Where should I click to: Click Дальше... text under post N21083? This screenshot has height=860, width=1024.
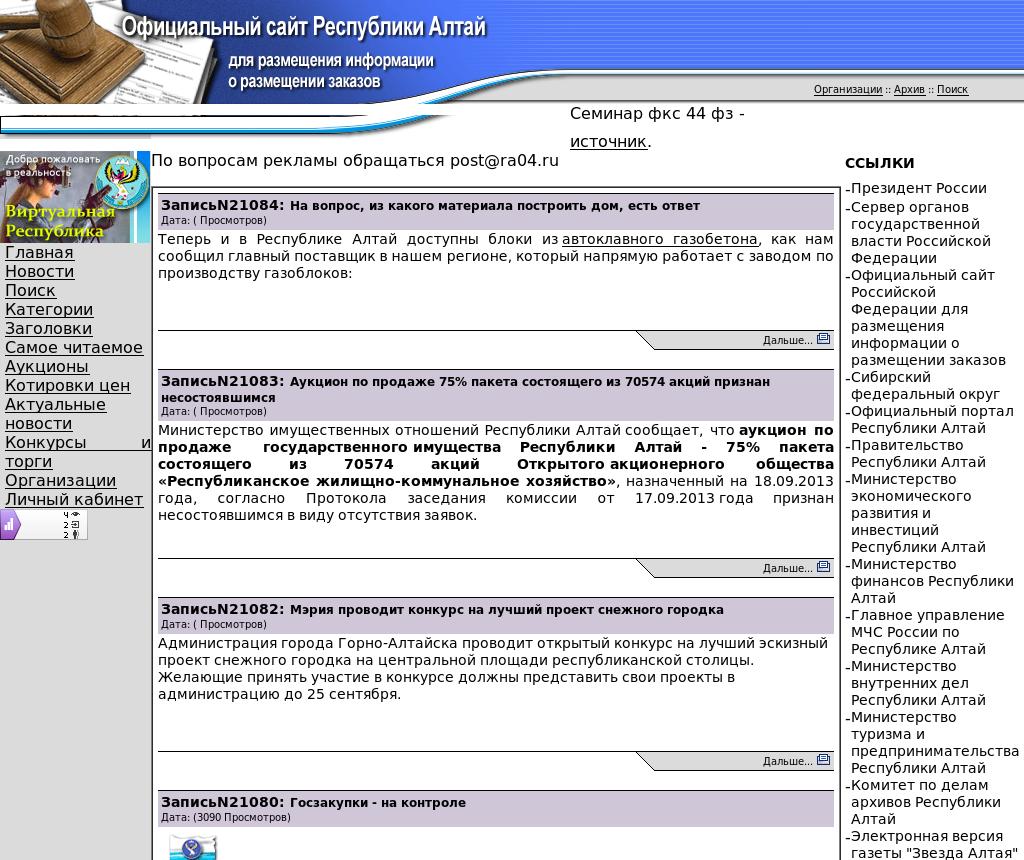click(x=787, y=568)
